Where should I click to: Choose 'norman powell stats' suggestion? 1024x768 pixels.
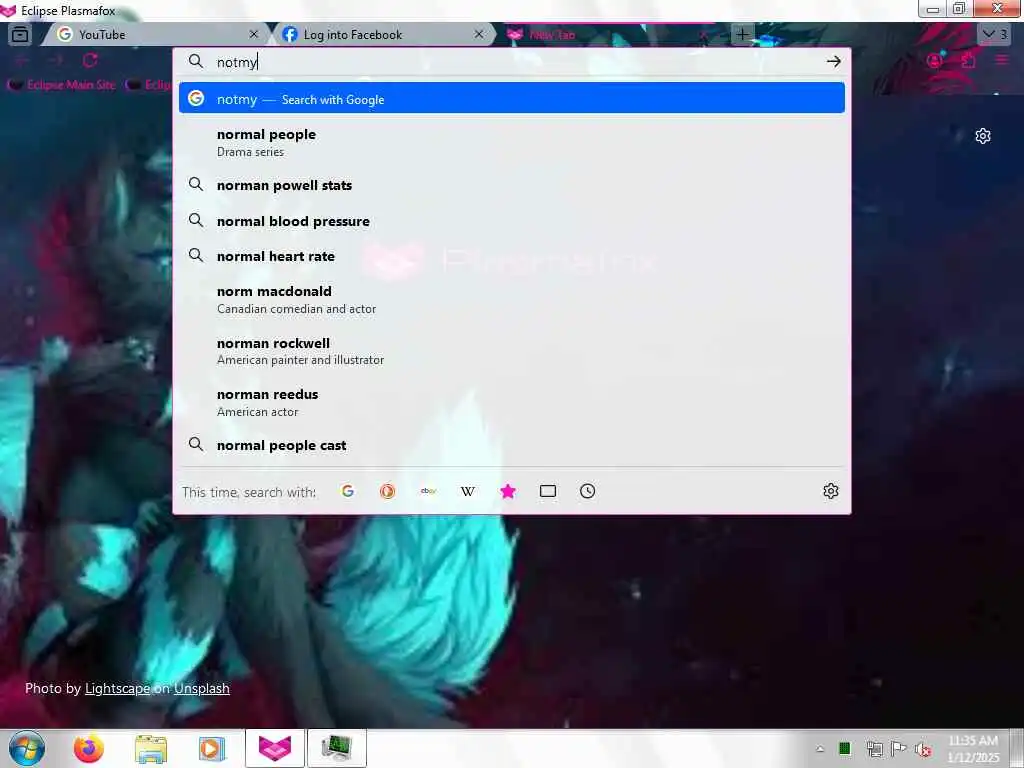pos(511,185)
